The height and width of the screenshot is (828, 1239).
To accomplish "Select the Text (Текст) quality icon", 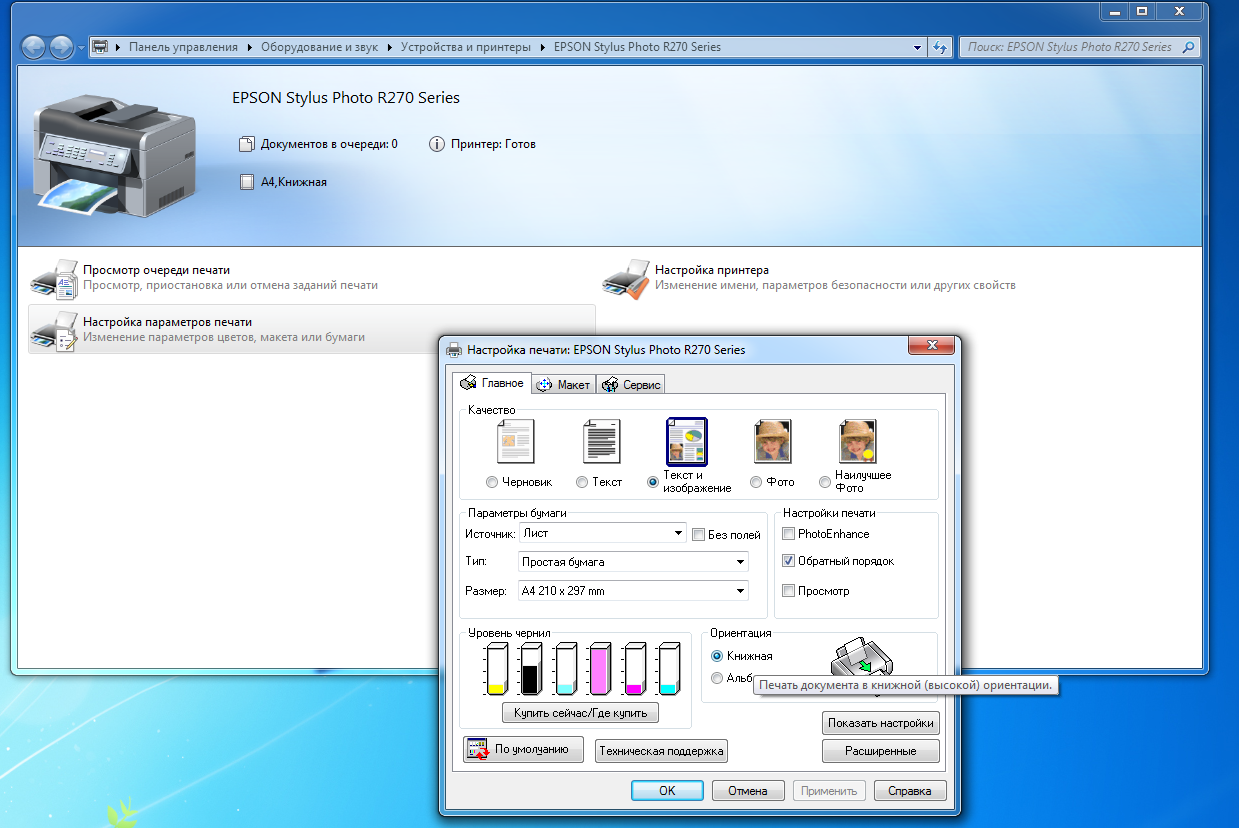I will pyautogui.click(x=602, y=440).
